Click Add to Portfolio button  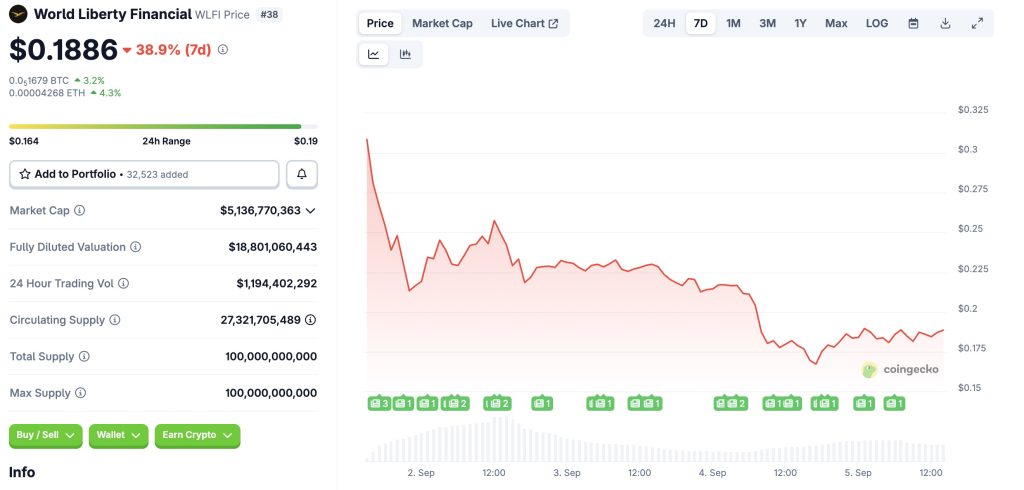click(144, 174)
